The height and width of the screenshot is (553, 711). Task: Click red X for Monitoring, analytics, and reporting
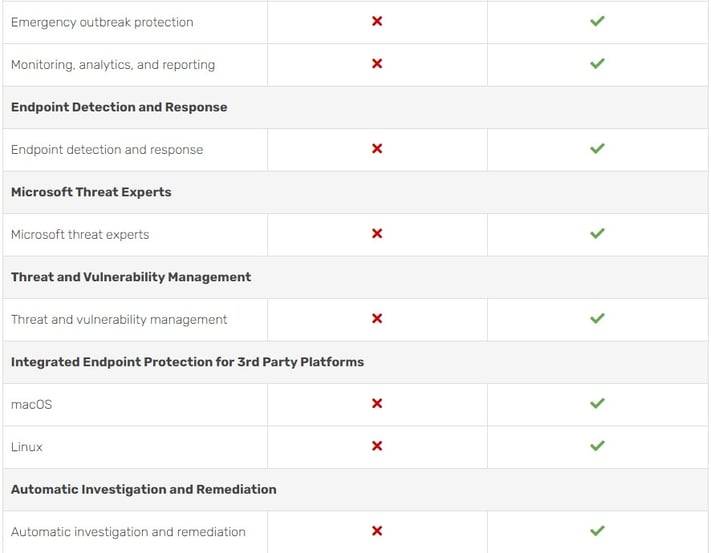[377, 64]
